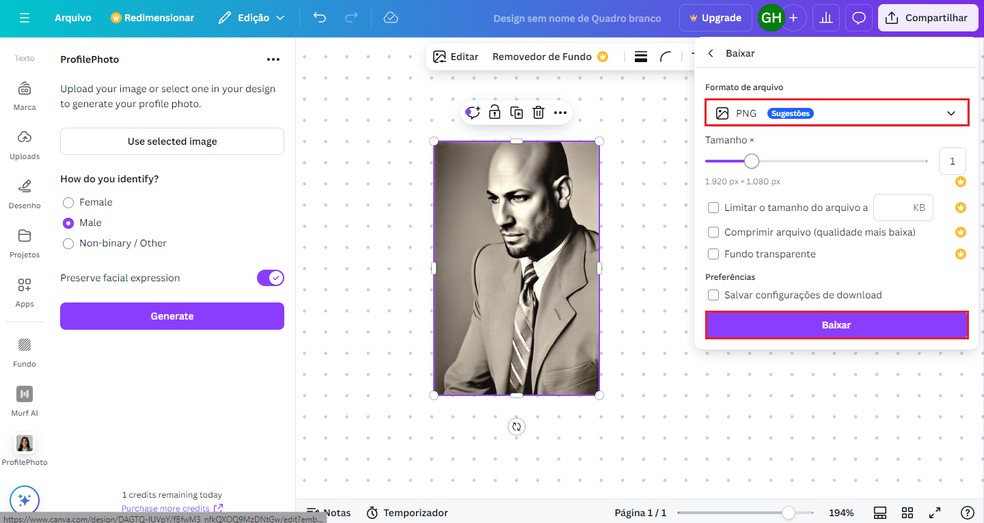Open the Uploads sidebar panel
984x523 pixels.
(24, 145)
